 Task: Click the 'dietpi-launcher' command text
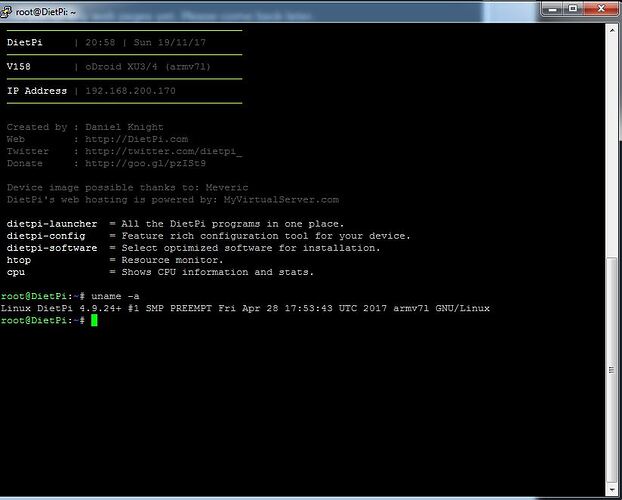click(x=52, y=224)
